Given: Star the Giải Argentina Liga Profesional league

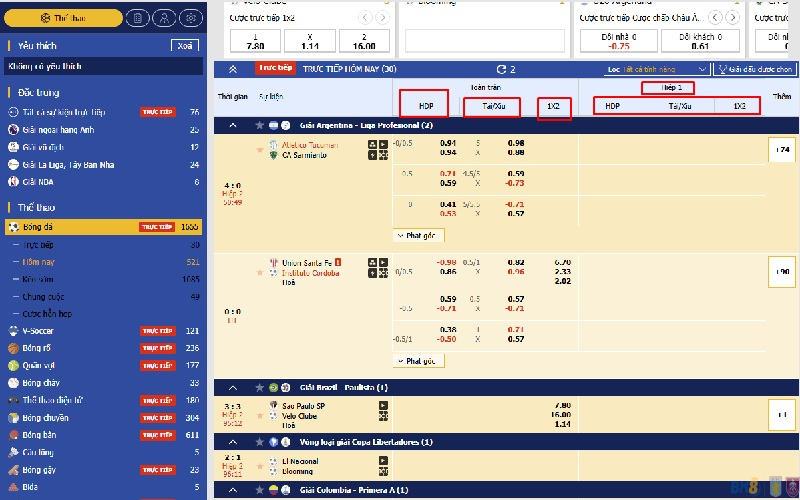Looking at the screenshot, I should point(257,125).
